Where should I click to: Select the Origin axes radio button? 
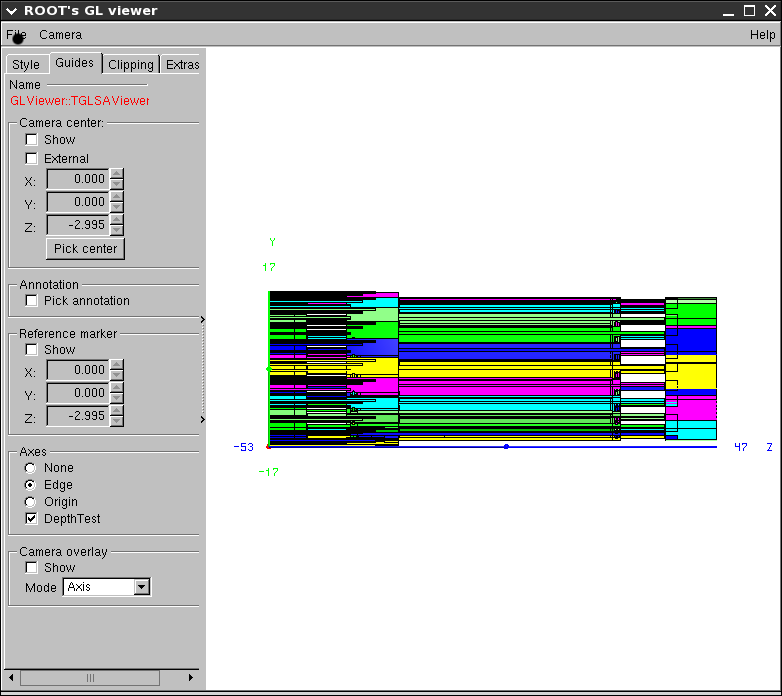[x=30, y=502]
